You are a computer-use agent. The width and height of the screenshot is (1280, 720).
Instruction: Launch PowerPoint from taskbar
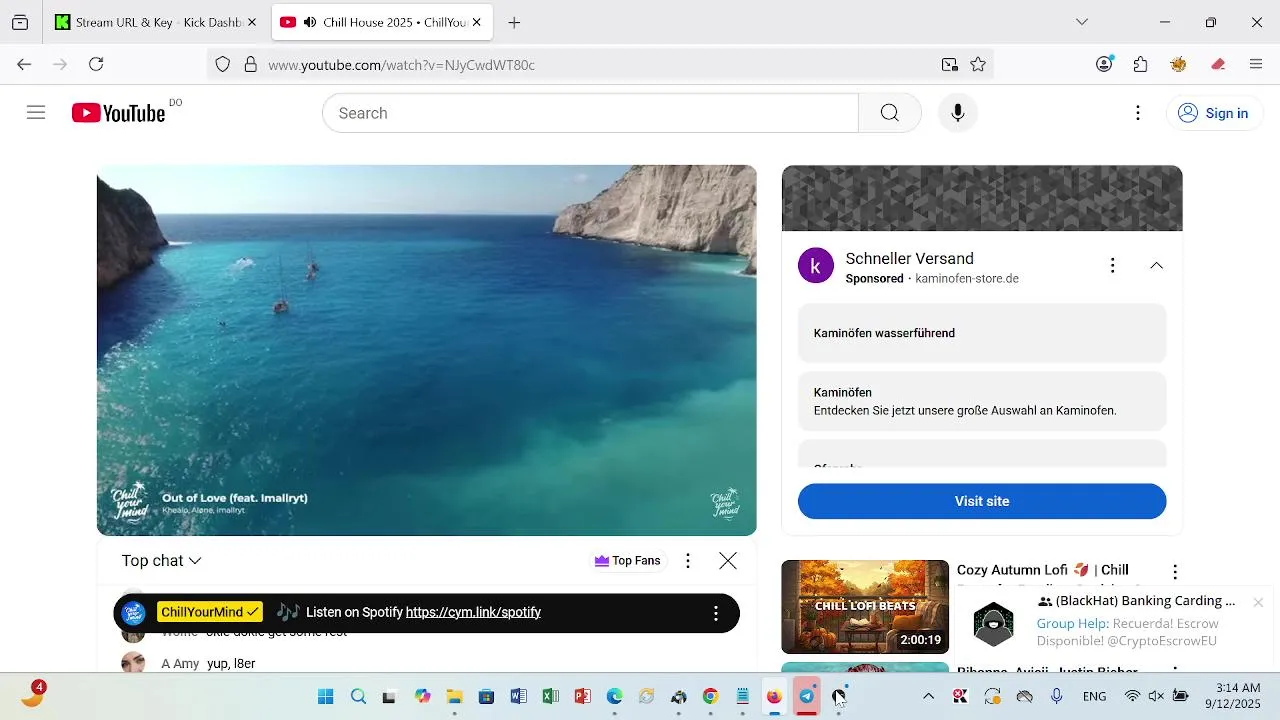582,696
